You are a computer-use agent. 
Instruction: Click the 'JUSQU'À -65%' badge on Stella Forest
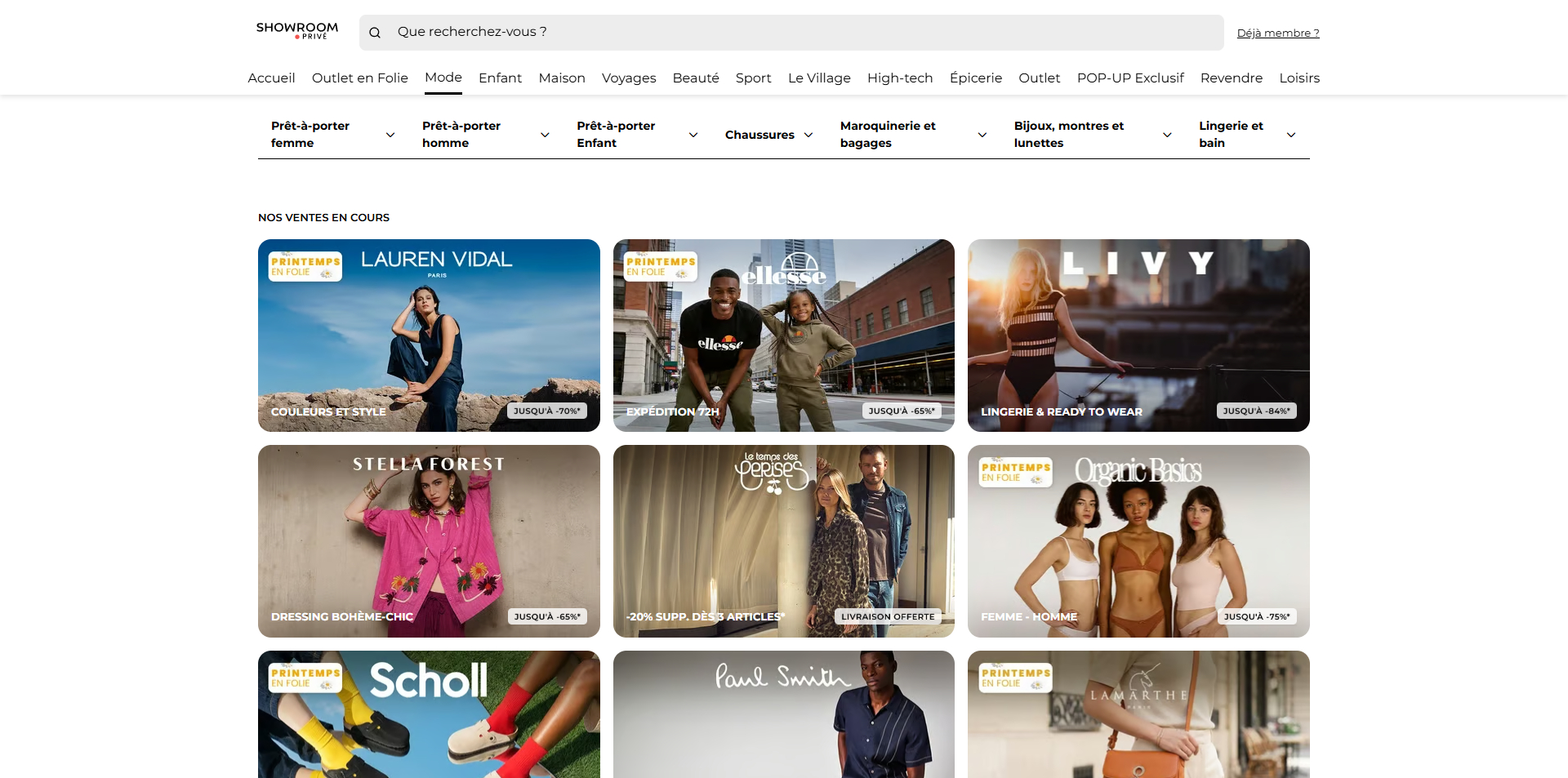pos(547,617)
